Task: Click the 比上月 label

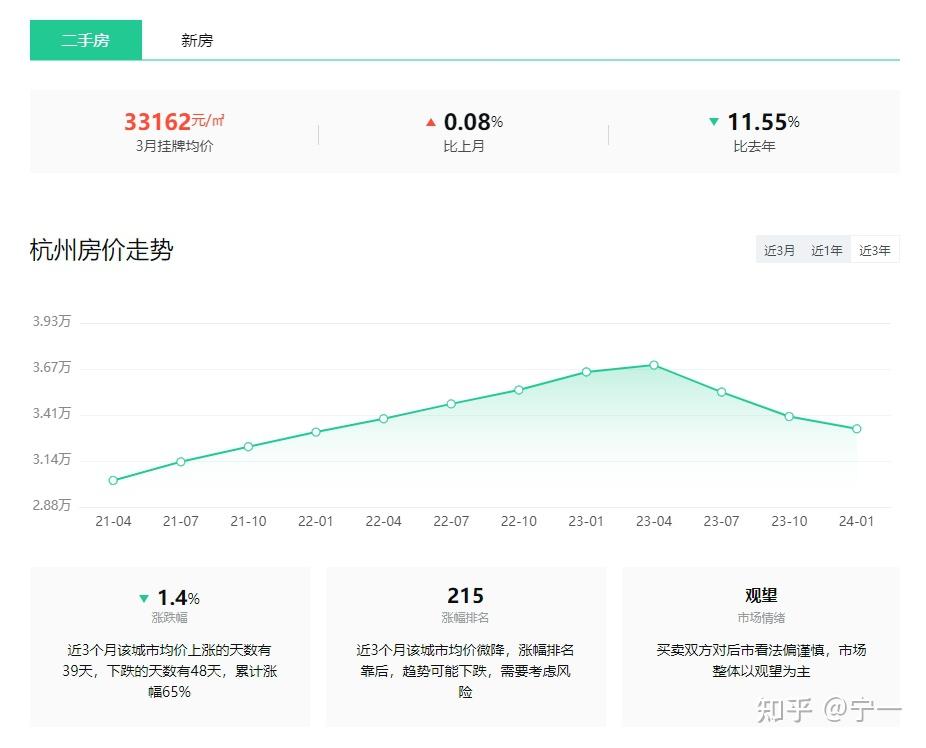Action: click(464, 146)
